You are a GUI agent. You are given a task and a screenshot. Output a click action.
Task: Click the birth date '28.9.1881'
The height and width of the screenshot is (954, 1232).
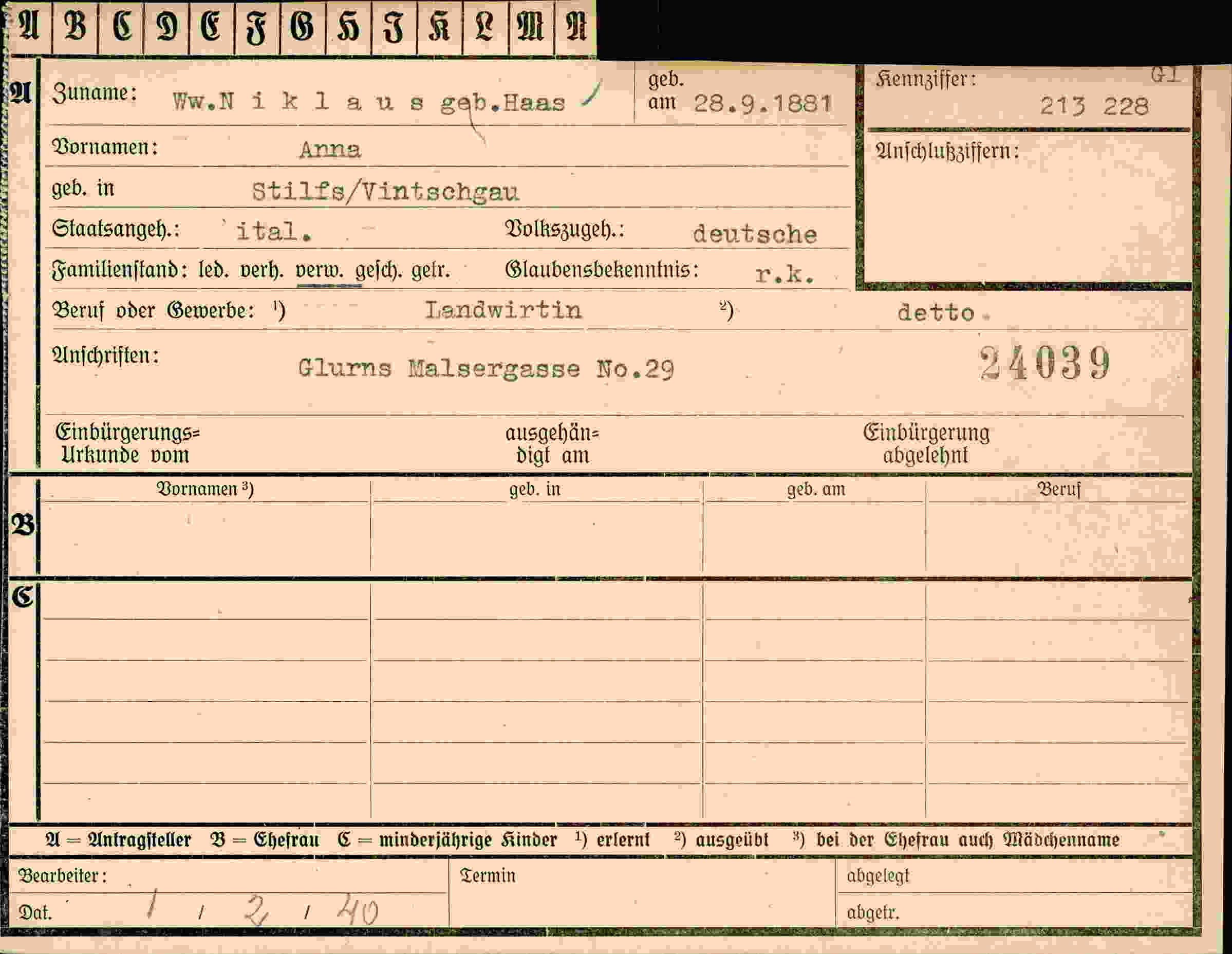point(763,103)
